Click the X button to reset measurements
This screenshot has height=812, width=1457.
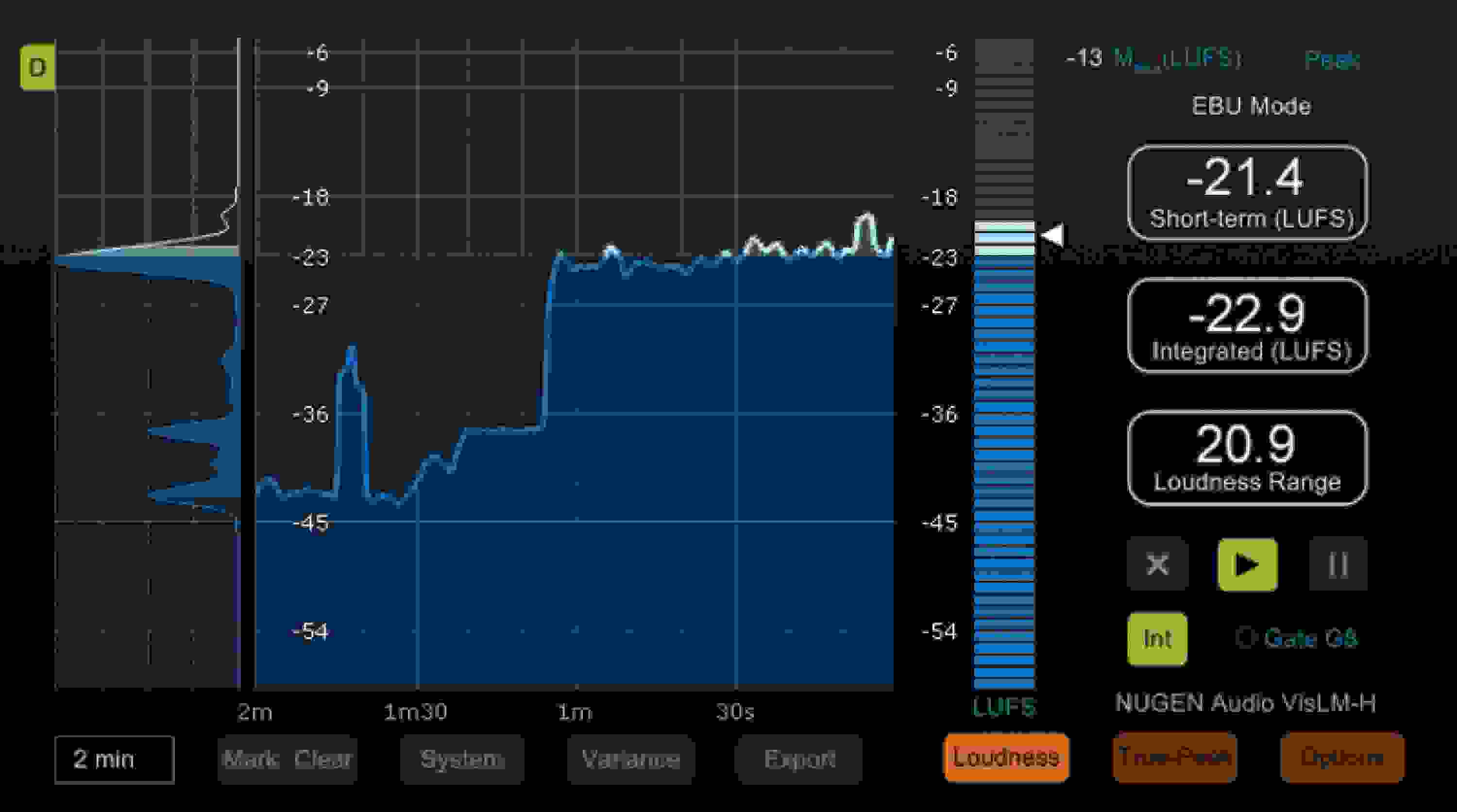coord(1157,564)
